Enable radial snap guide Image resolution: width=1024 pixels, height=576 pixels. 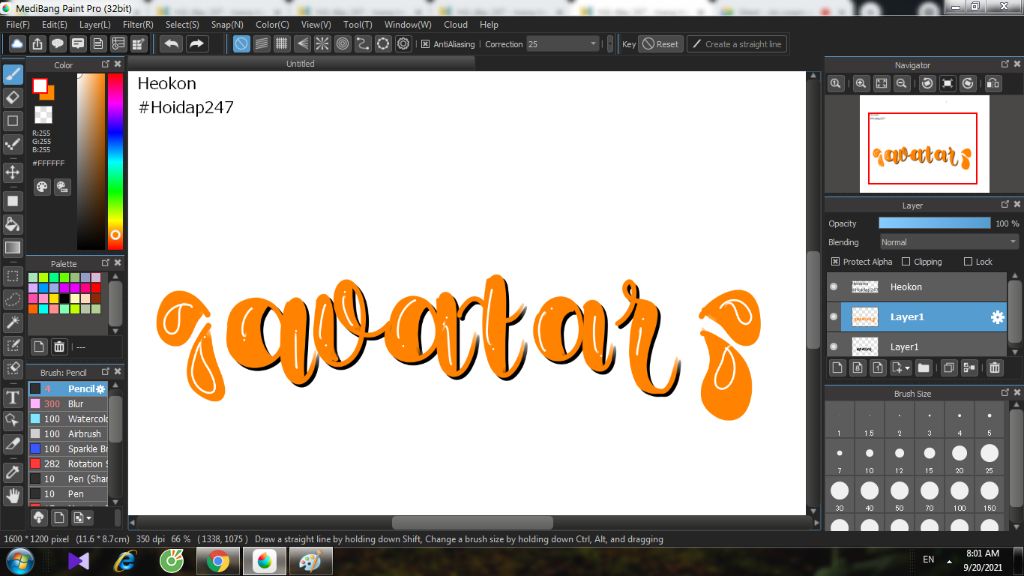click(322, 44)
